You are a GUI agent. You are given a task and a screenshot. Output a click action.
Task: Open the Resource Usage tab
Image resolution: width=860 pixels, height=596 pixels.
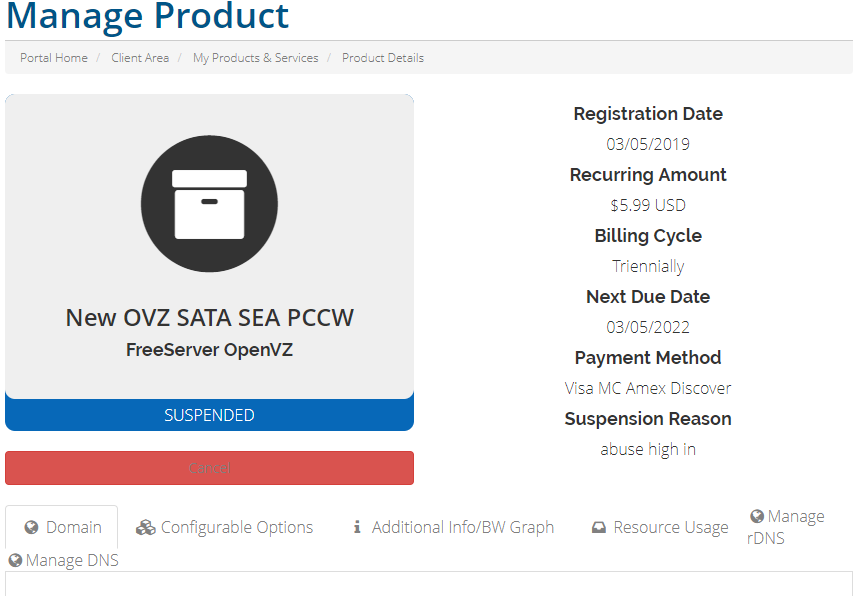pyautogui.click(x=670, y=527)
